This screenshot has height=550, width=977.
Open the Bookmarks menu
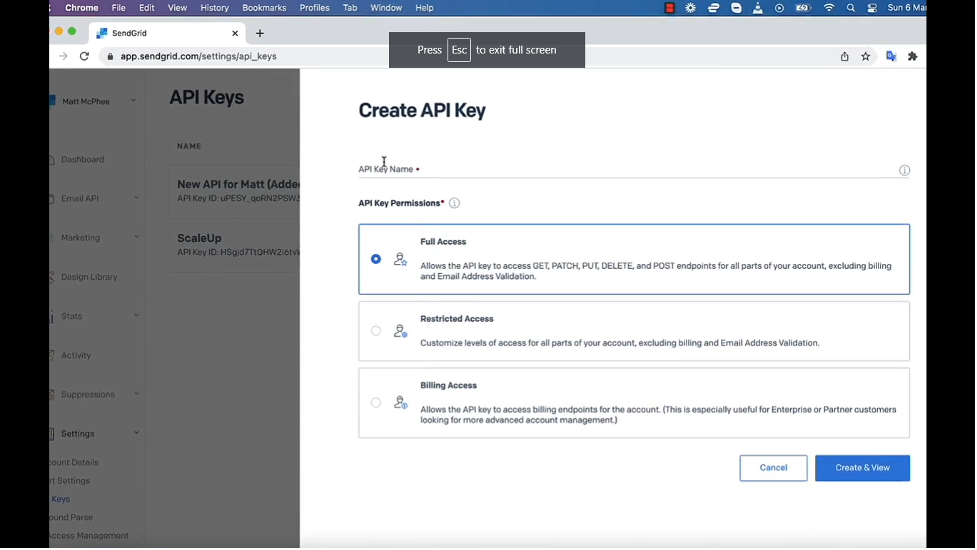coord(264,7)
